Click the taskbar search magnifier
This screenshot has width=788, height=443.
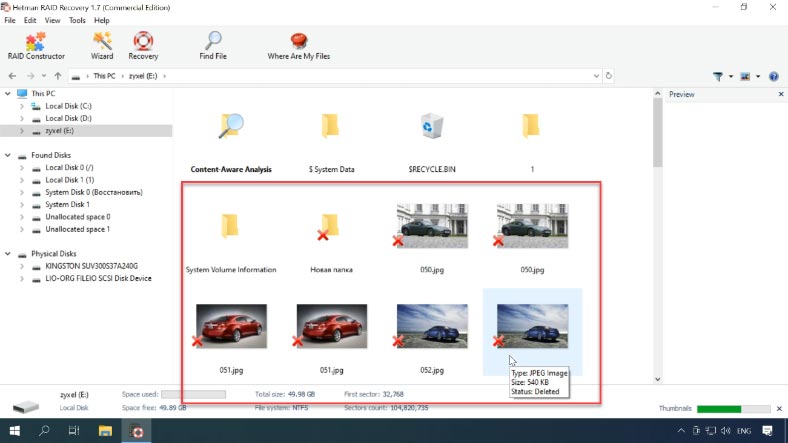pyautogui.click(x=44, y=430)
